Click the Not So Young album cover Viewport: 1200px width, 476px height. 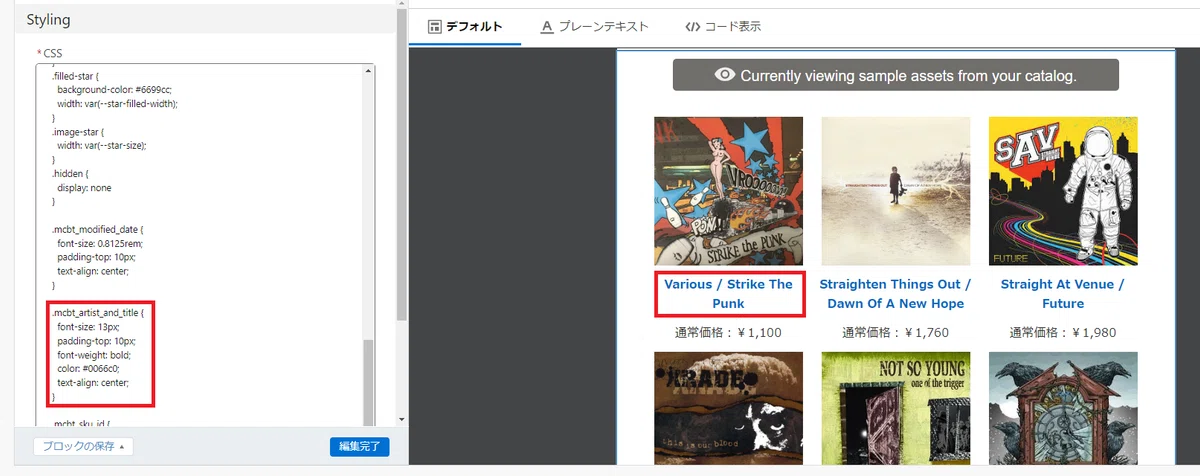coord(895,409)
